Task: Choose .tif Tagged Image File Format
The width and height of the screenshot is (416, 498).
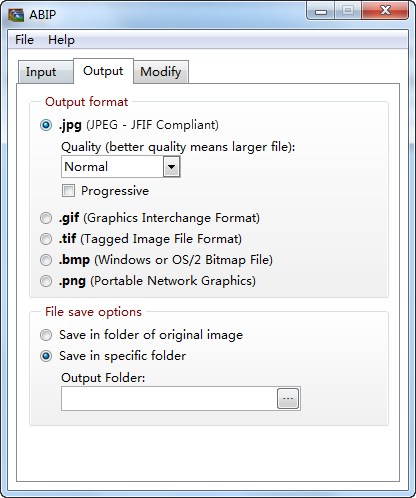Action: pyautogui.click(x=46, y=239)
